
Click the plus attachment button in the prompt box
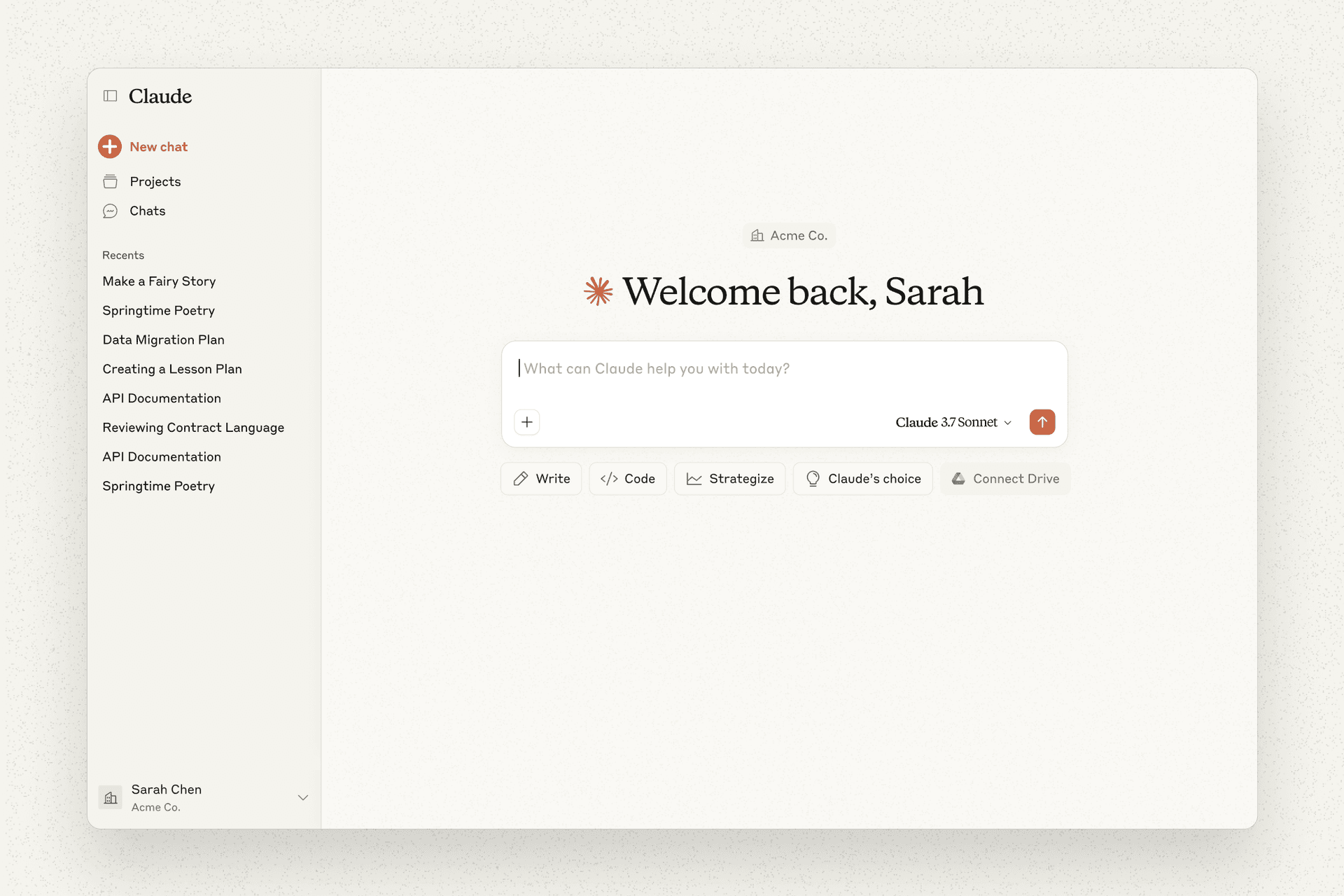(x=526, y=422)
